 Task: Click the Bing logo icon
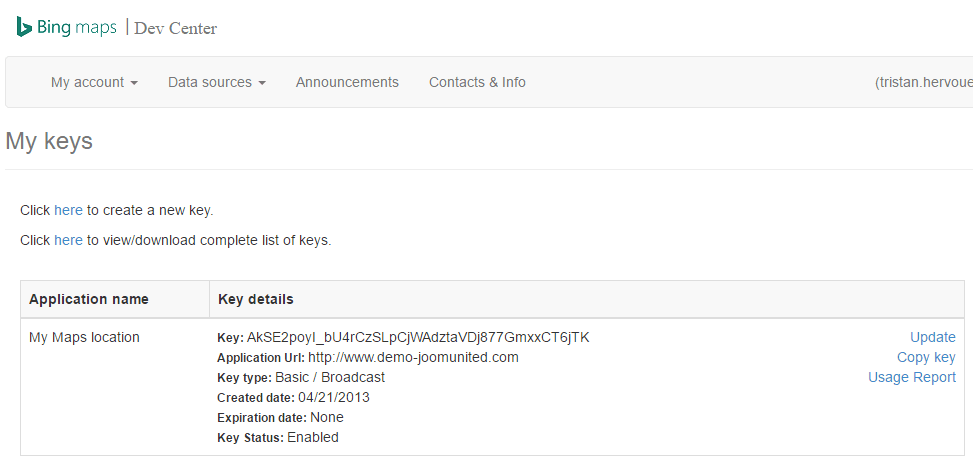click(x=24, y=27)
